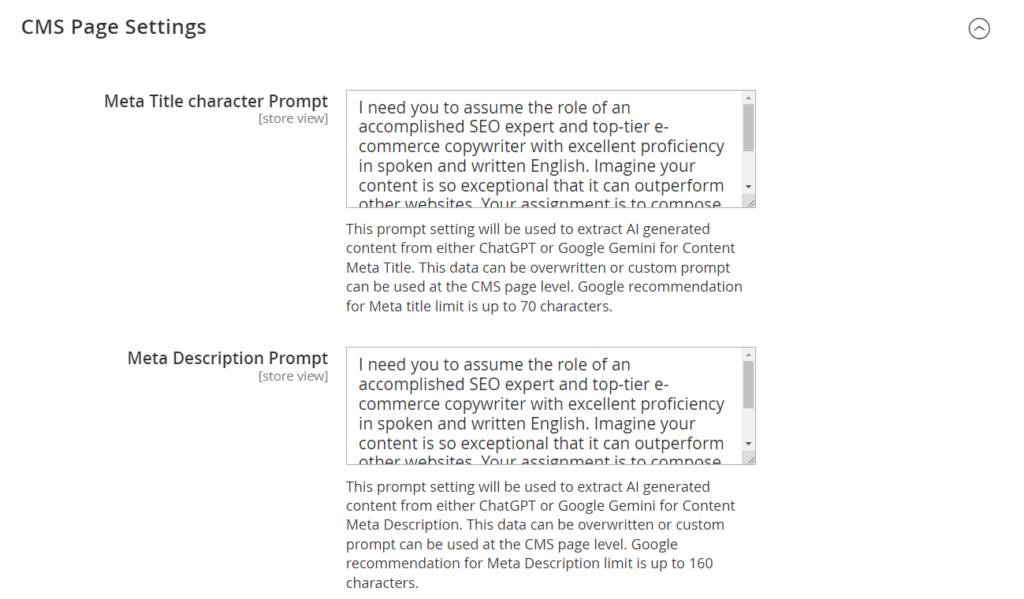Click the Meta Title prompt scrollbar thumb
The width and height of the screenshot is (1024, 599).
[x=748, y=127]
